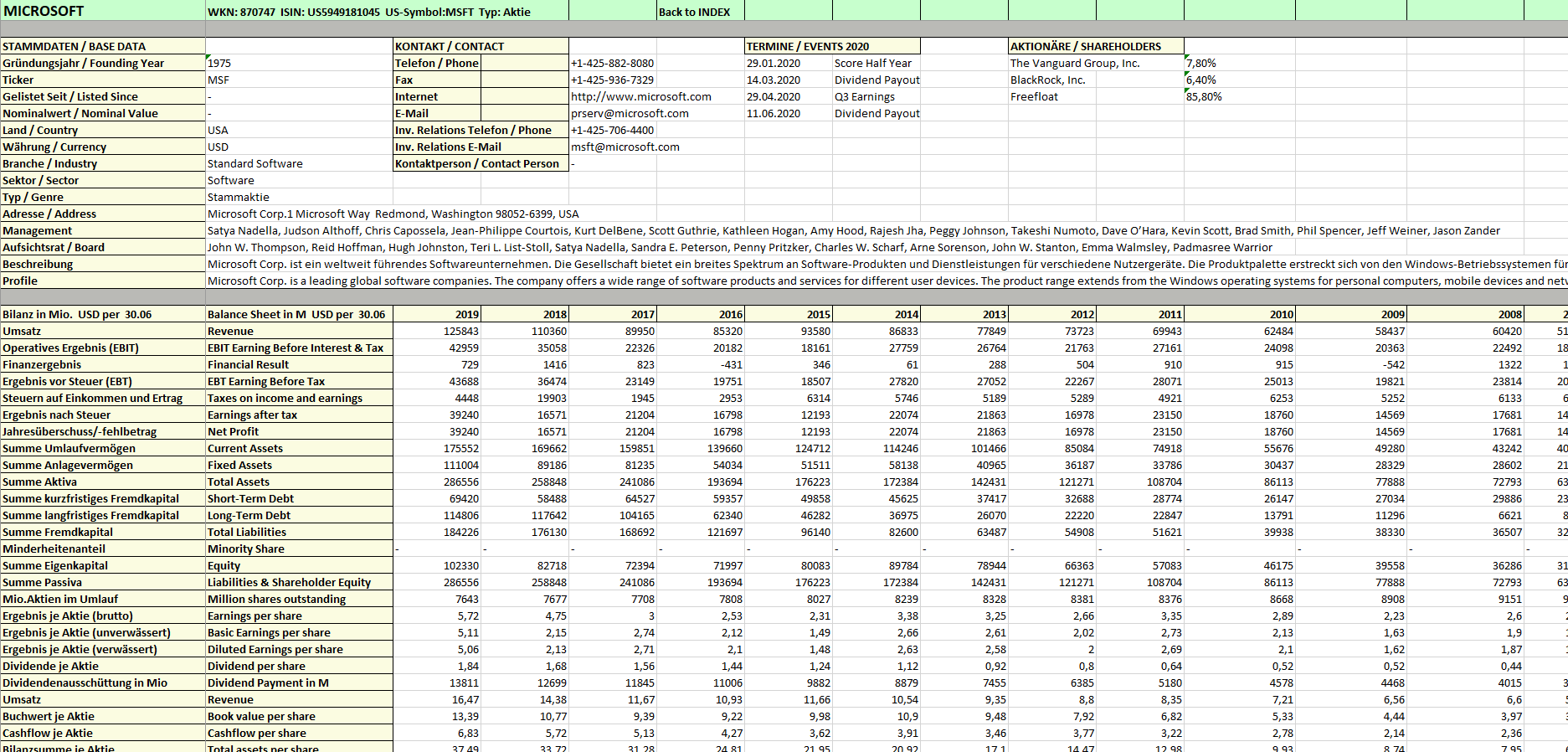Click the investor relations number +1-425-706-4400
The width and height of the screenshot is (1568, 752).
coord(613,130)
